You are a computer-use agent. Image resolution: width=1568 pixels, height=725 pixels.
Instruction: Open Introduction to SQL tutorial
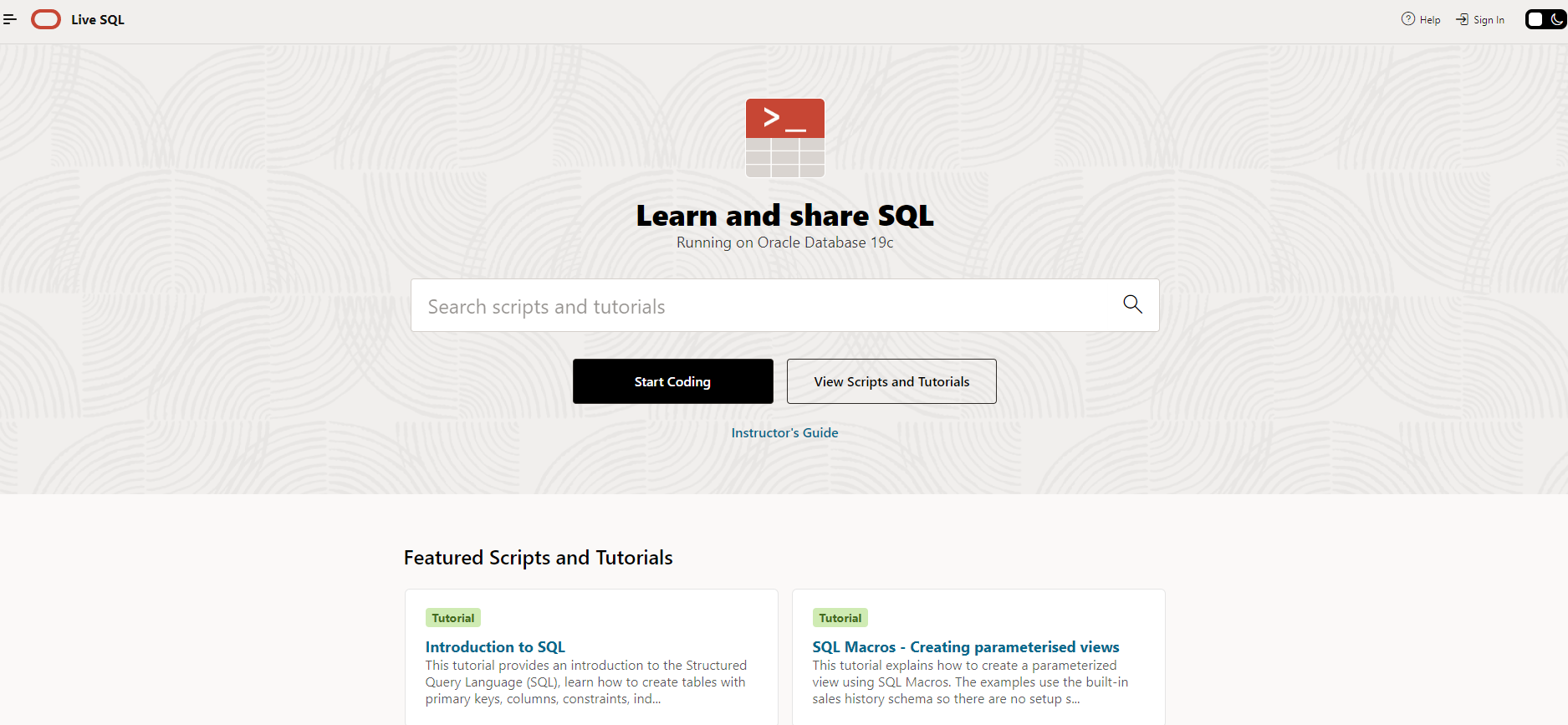[495, 646]
